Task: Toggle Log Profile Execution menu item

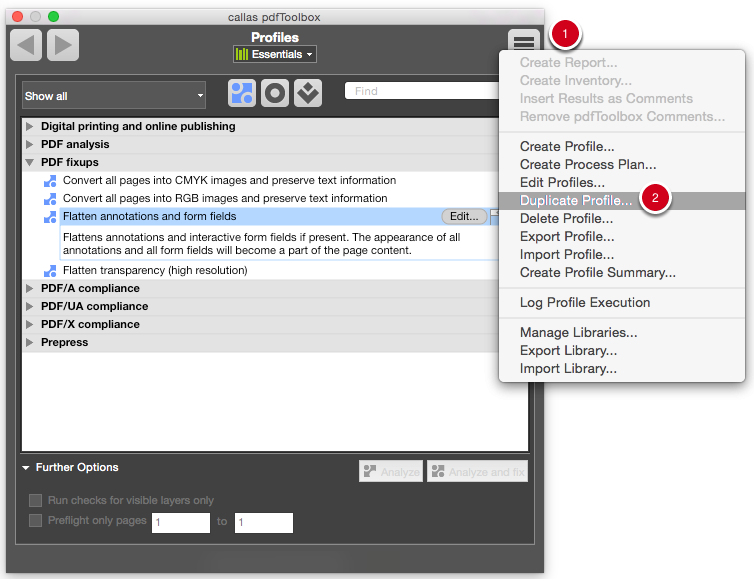Action: (622, 303)
